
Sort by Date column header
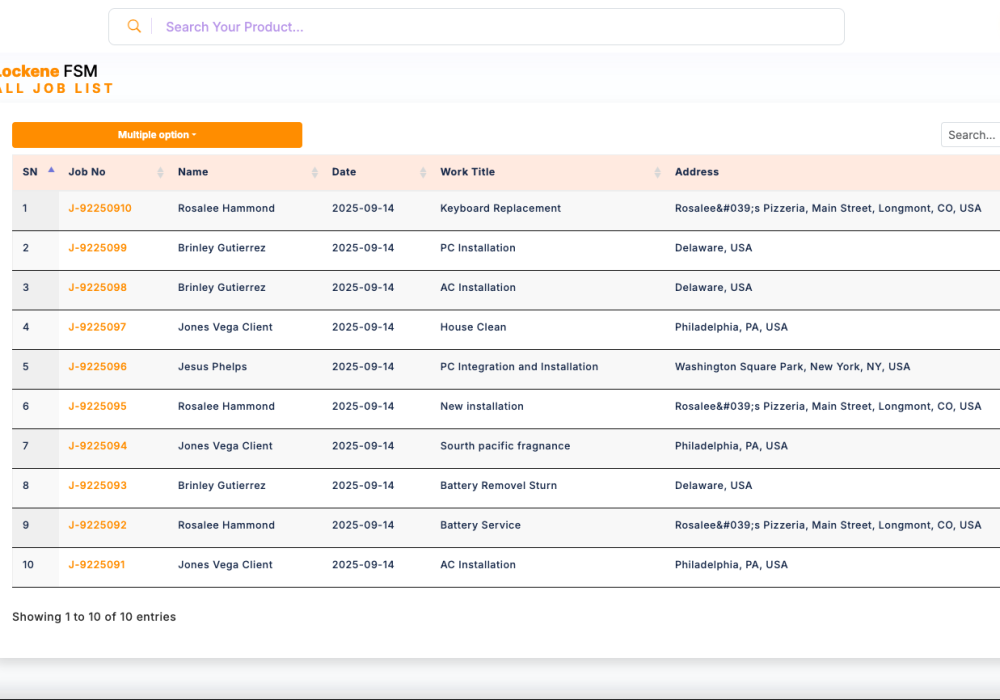coord(344,172)
